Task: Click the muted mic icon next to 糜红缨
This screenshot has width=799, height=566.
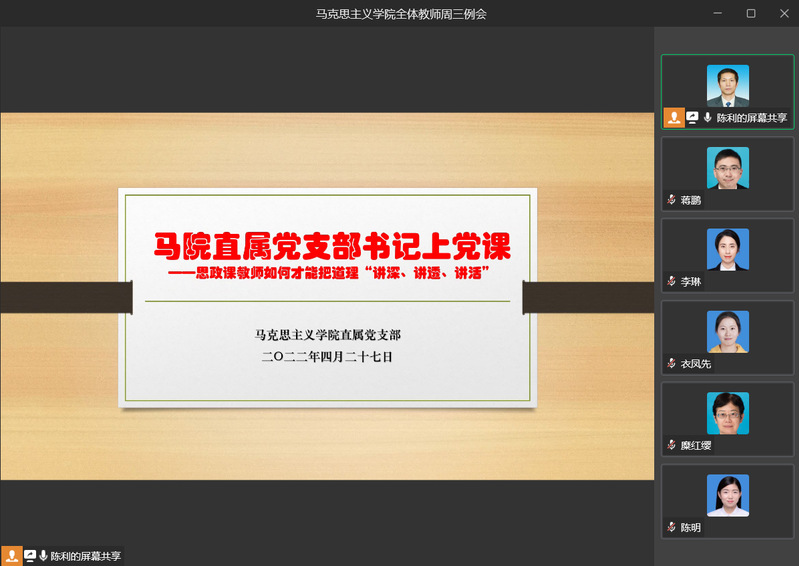Action: 671,445
